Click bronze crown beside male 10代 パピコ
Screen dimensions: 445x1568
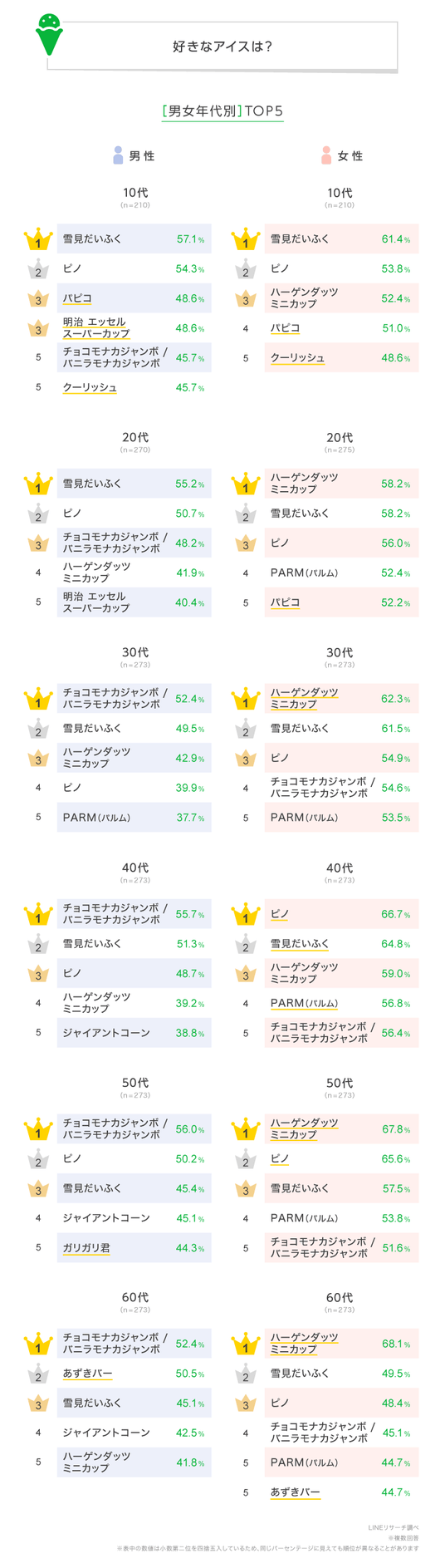click(x=38, y=299)
